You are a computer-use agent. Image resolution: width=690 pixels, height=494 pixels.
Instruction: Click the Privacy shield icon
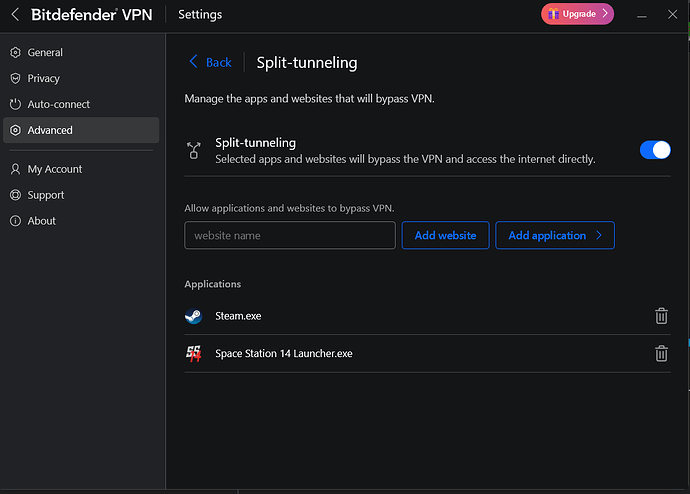(15, 78)
